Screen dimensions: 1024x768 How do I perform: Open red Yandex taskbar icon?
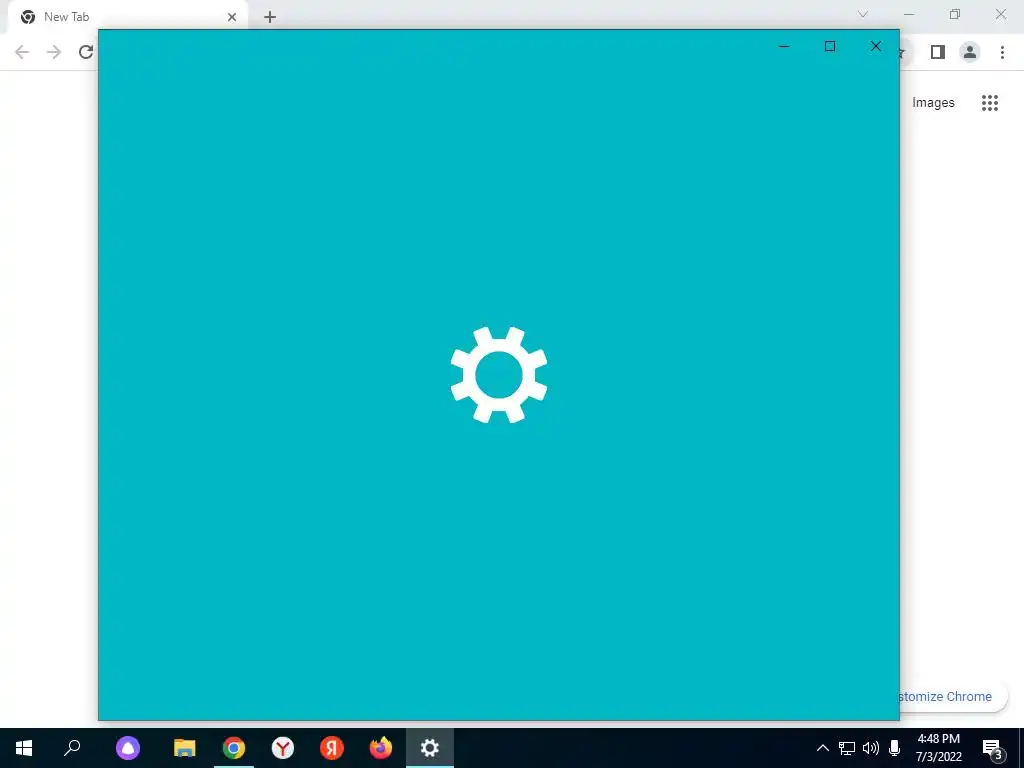332,748
